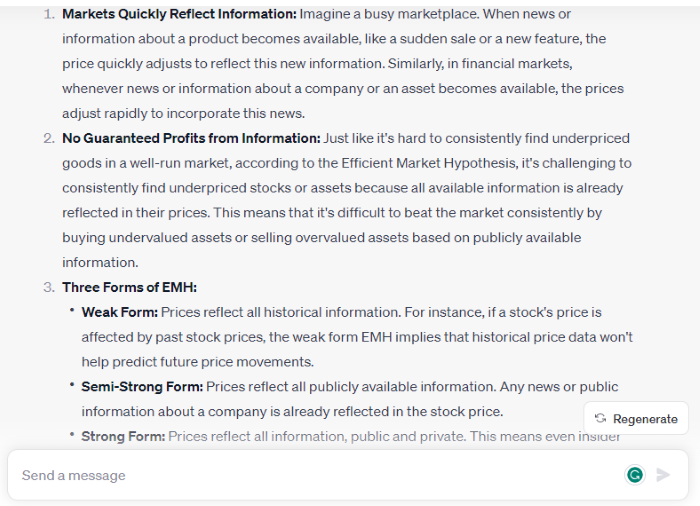Click the bullet before Weak Form
This screenshot has width=700, height=506.
(72, 310)
